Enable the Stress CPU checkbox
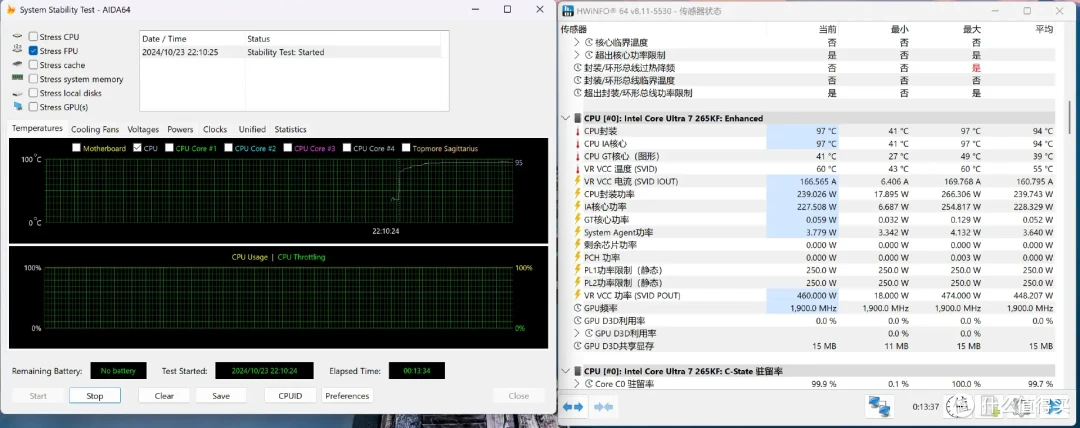The width and height of the screenshot is (1080, 428). 33,37
